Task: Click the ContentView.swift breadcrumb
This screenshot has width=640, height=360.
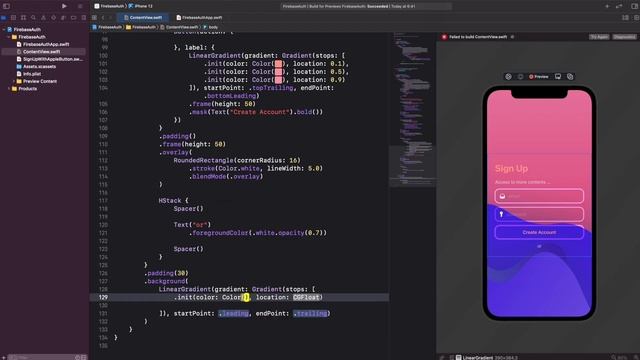Action: point(179,27)
